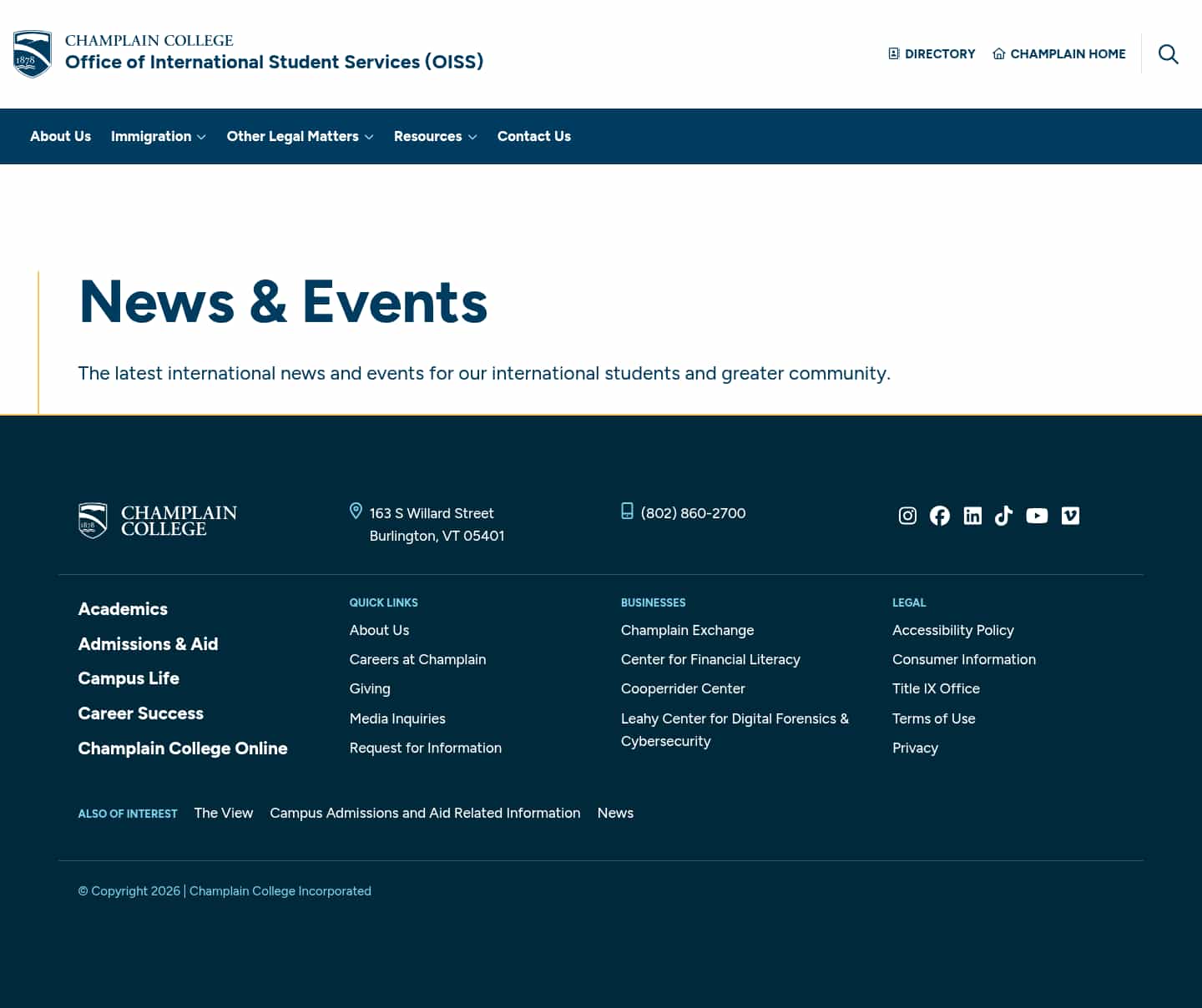Open Leahy Center for Digital Forensics link
1202x1008 pixels.
tap(735, 729)
